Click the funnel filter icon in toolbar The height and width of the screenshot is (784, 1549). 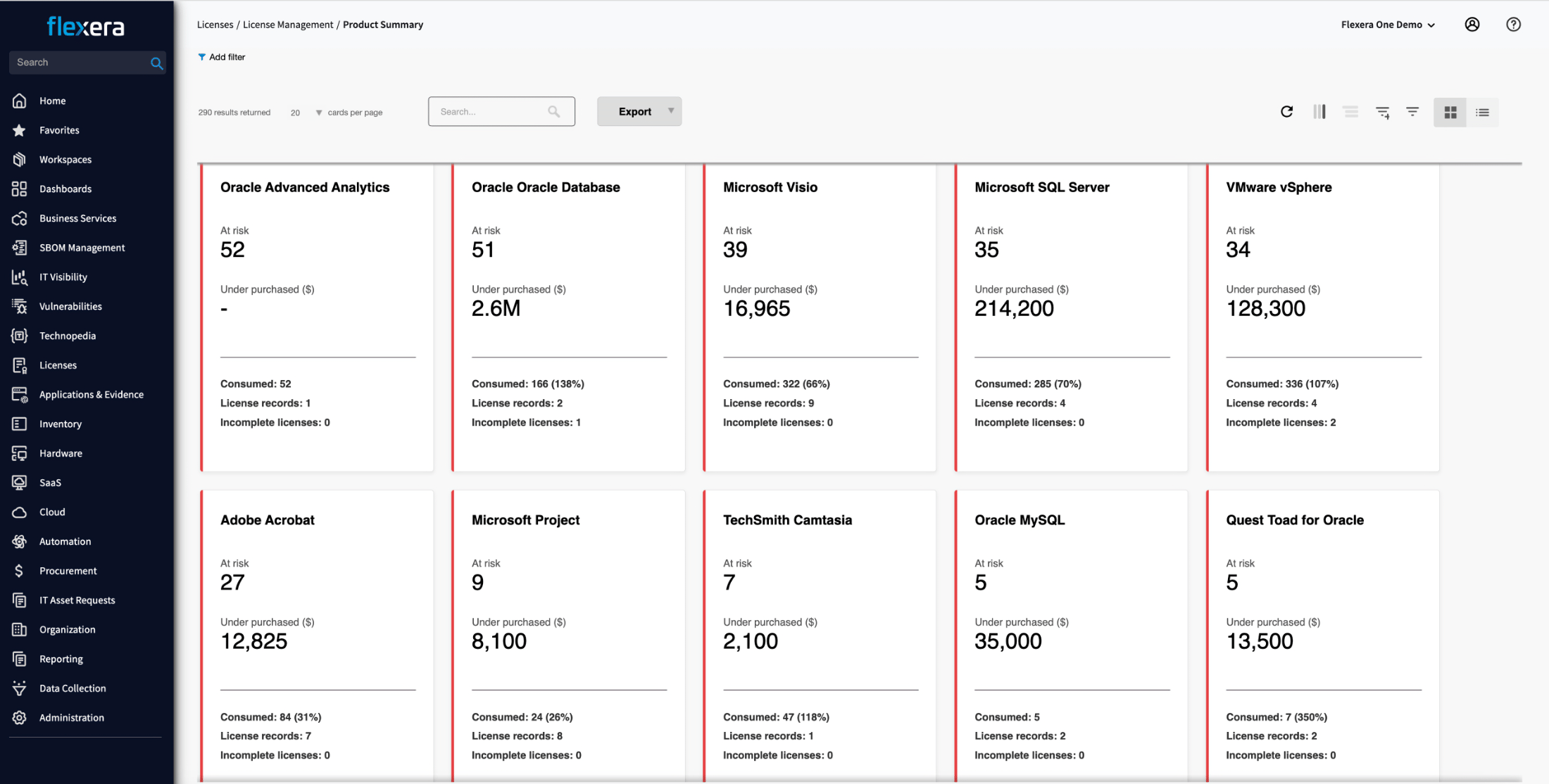1412,112
